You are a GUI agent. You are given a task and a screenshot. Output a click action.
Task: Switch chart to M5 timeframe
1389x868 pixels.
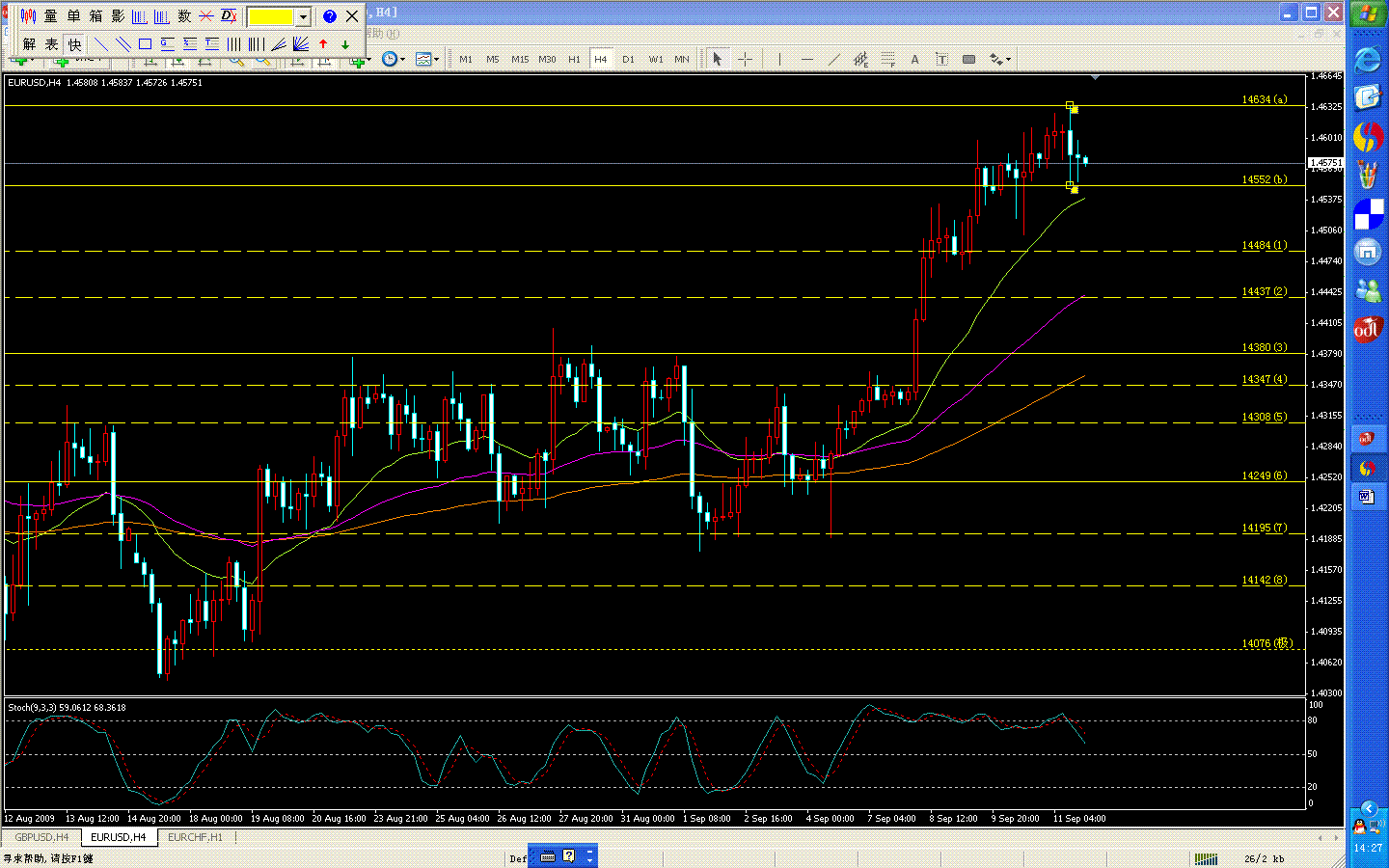(493, 60)
